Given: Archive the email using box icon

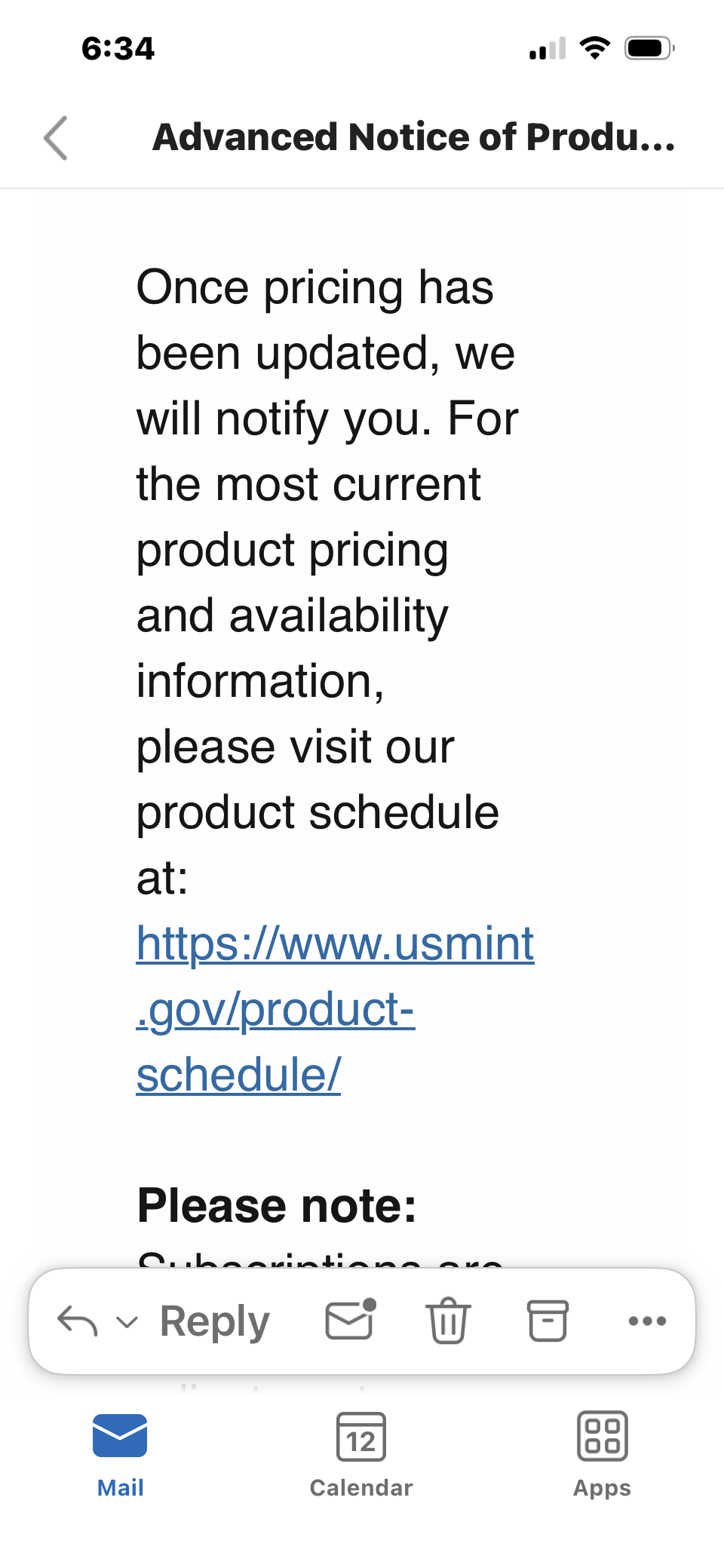Looking at the screenshot, I should click(548, 1320).
